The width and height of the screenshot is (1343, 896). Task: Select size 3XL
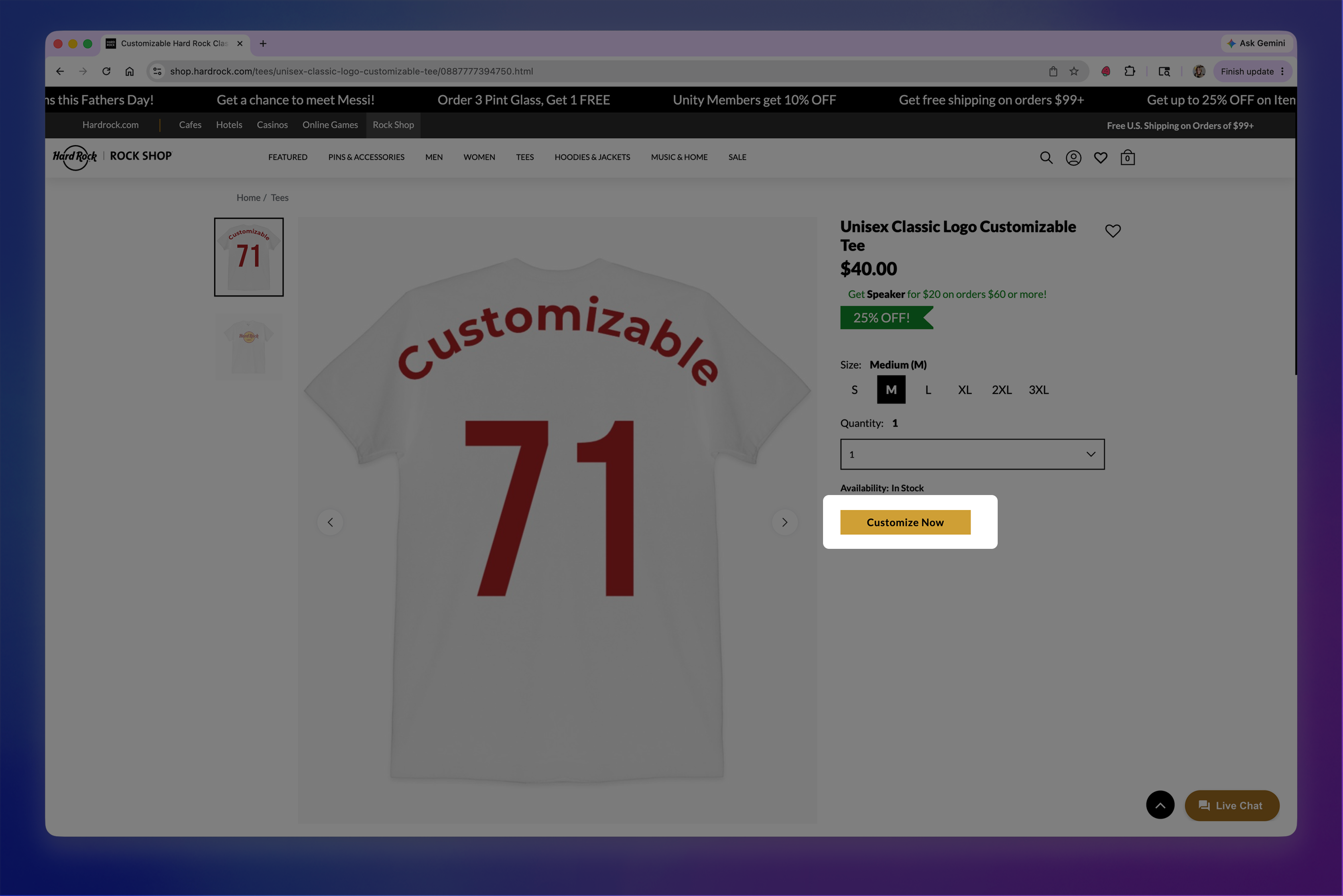coord(1038,390)
